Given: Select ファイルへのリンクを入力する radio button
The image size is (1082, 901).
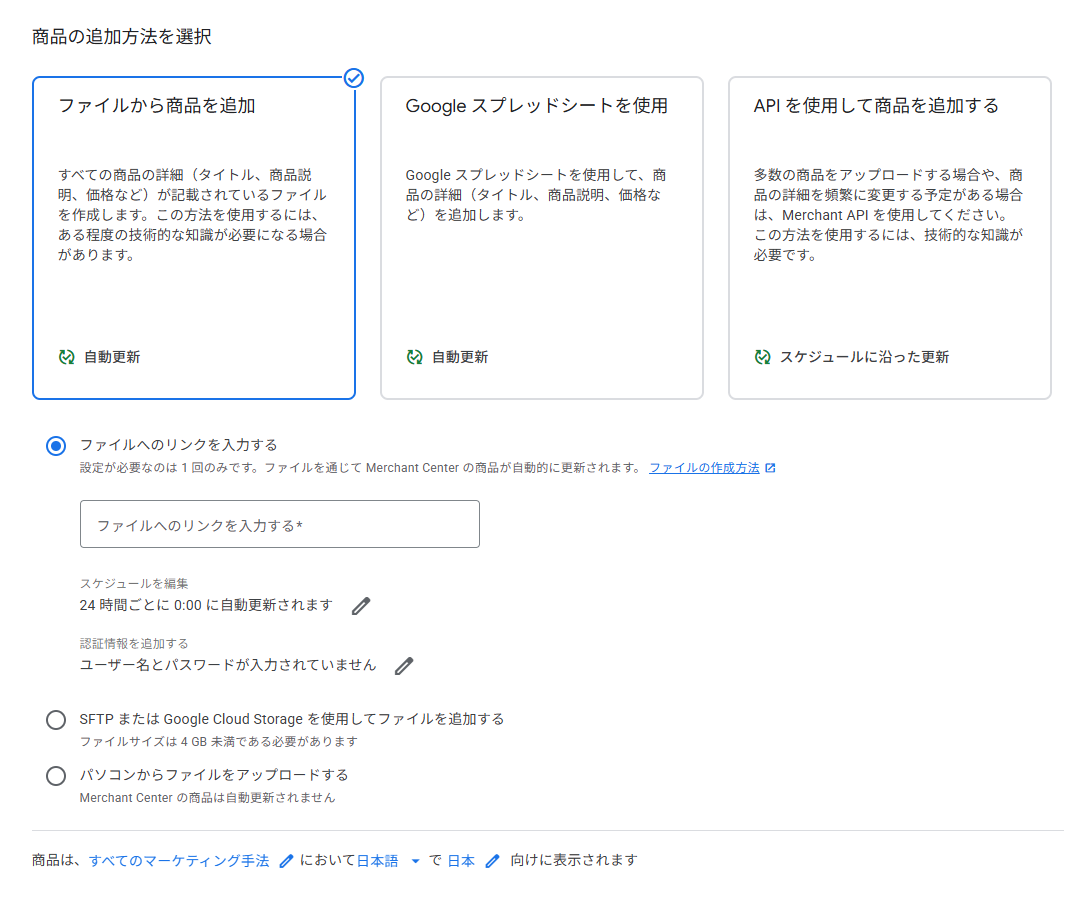Looking at the screenshot, I should click(56, 446).
